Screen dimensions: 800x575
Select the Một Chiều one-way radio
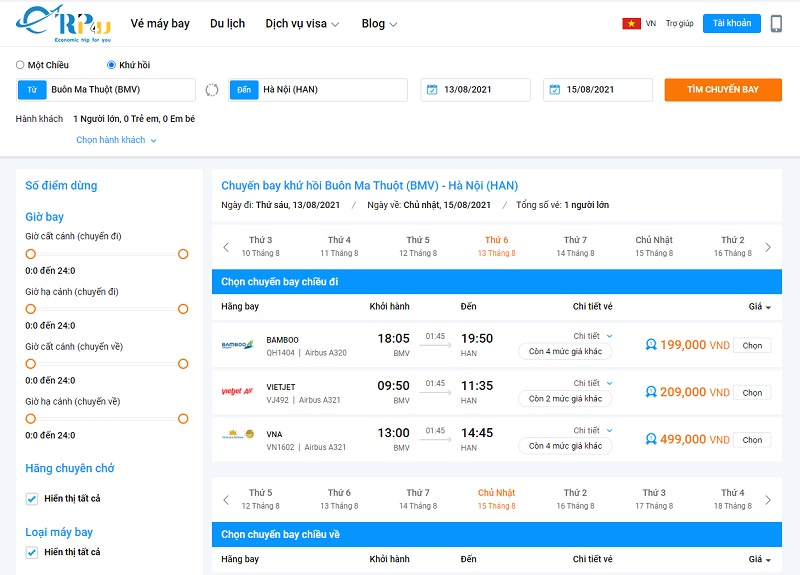click(x=20, y=65)
